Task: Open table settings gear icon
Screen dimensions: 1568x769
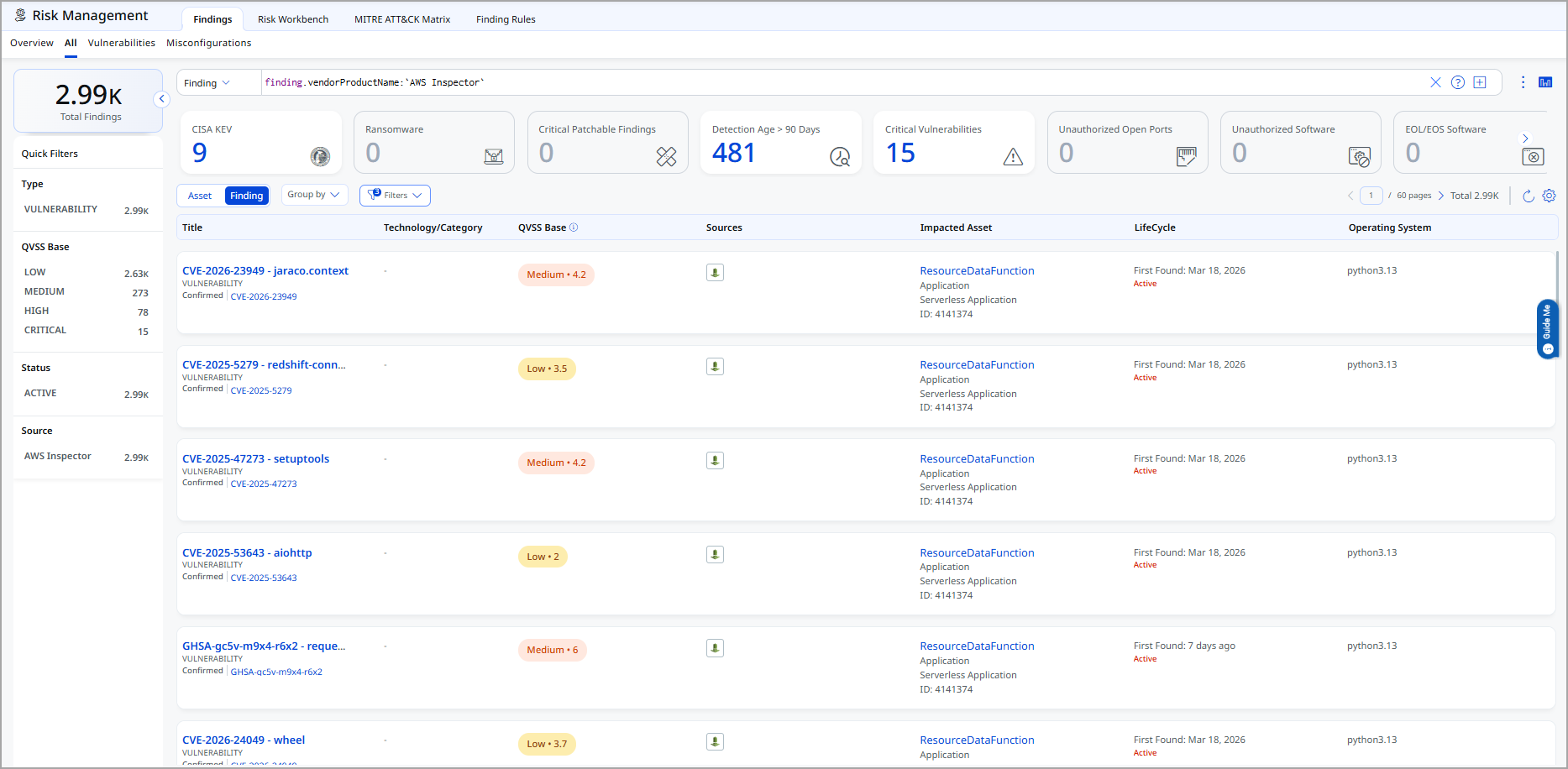Action: point(1550,196)
